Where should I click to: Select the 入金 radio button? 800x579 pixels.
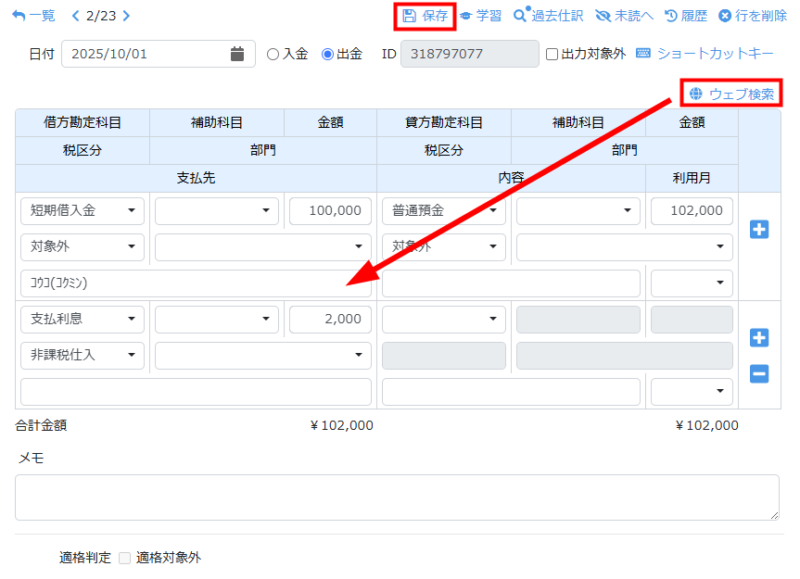click(273, 54)
